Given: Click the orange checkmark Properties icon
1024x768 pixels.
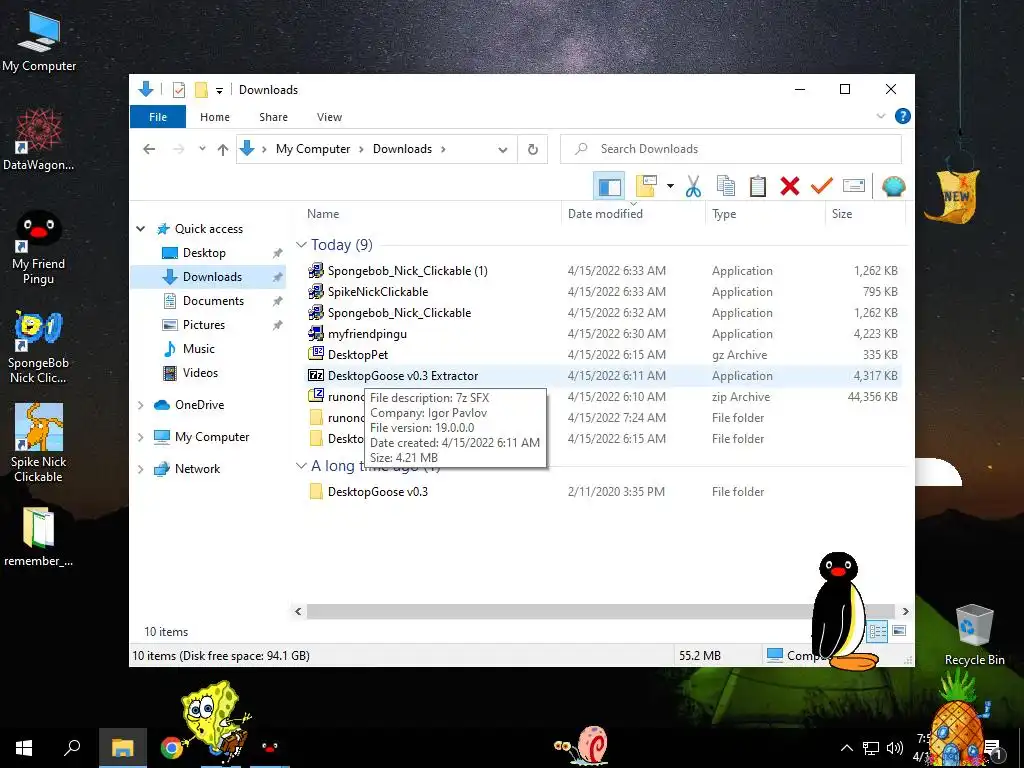Looking at the screenshot, I should click(822, 186).
